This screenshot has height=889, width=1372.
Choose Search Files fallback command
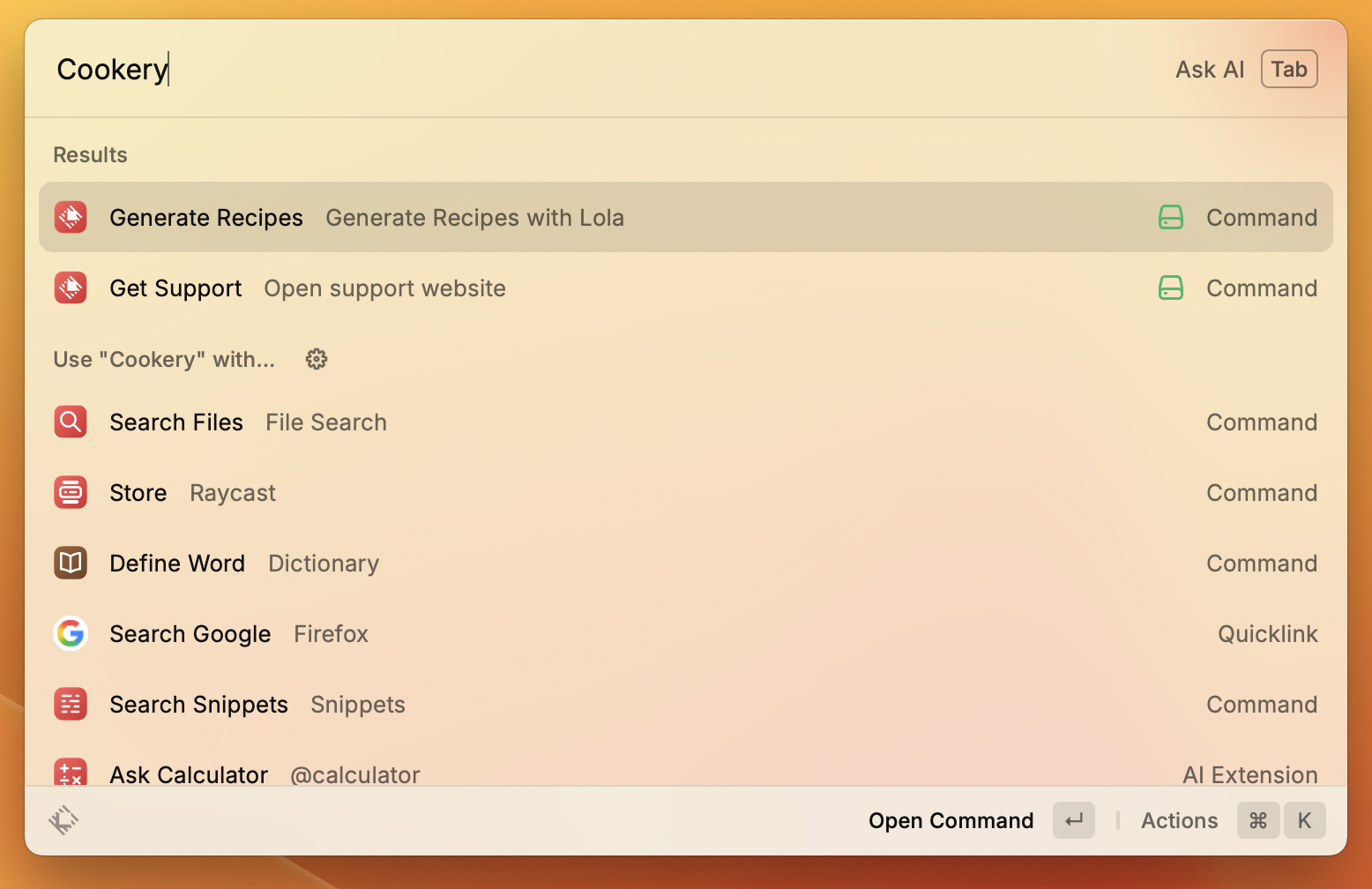click(686, 422)
